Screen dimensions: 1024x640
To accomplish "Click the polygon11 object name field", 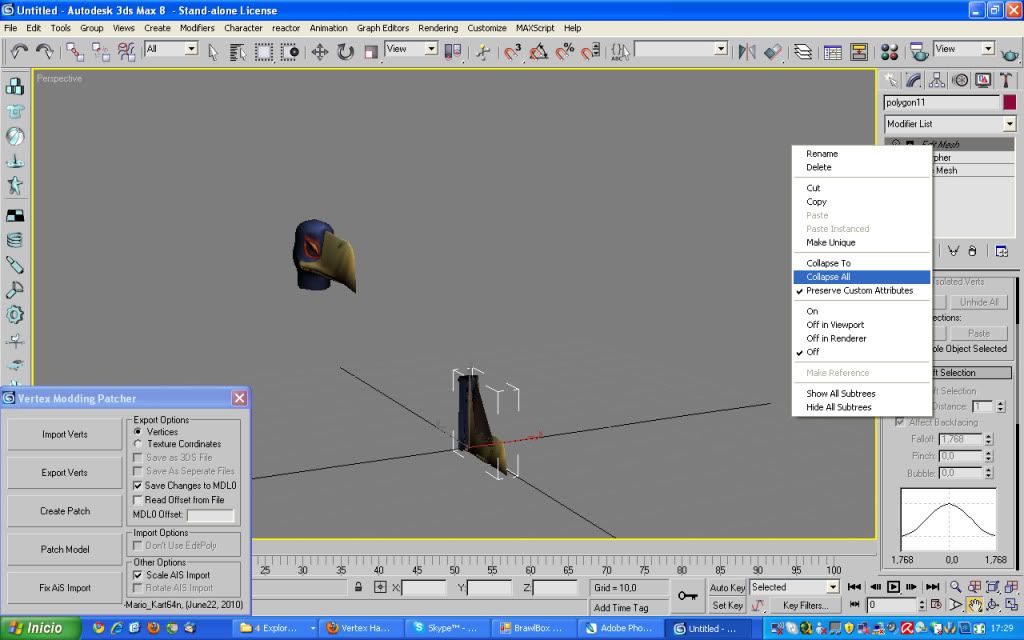I will coord(942,103).
